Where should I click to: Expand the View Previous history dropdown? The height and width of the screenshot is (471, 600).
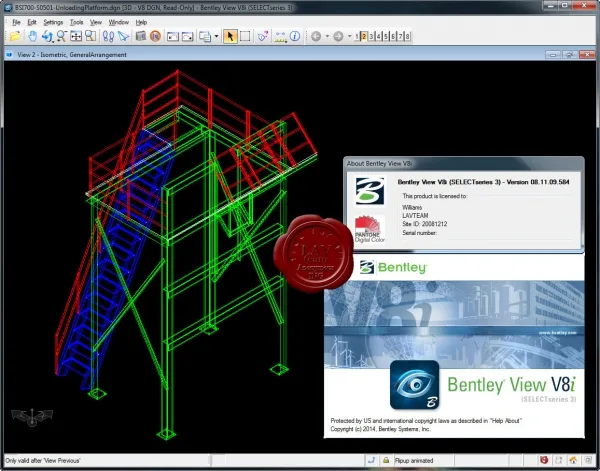[x=327, y=36]
